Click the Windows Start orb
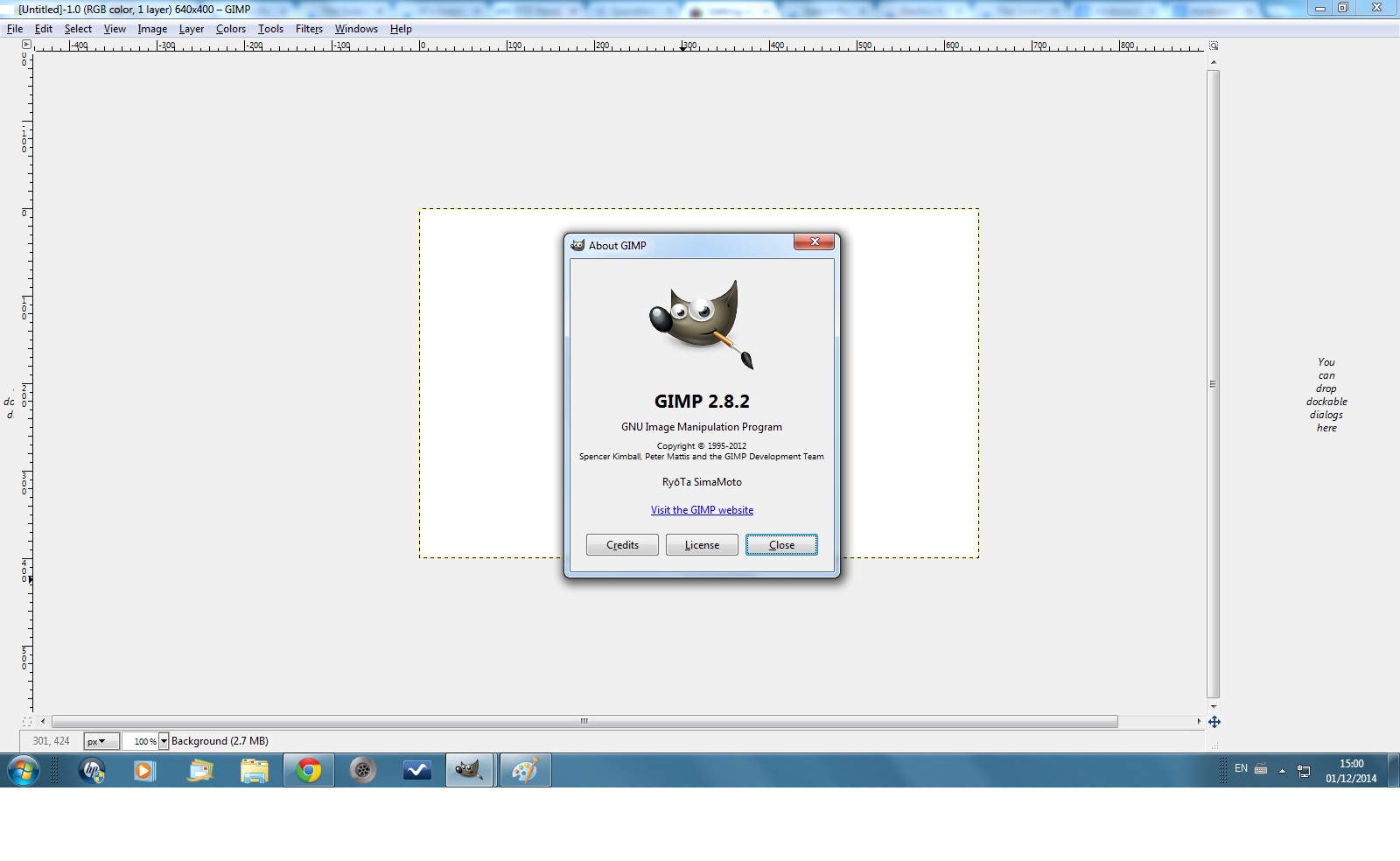The height and width of the screenshot is (861, 1400). point(24,771)
